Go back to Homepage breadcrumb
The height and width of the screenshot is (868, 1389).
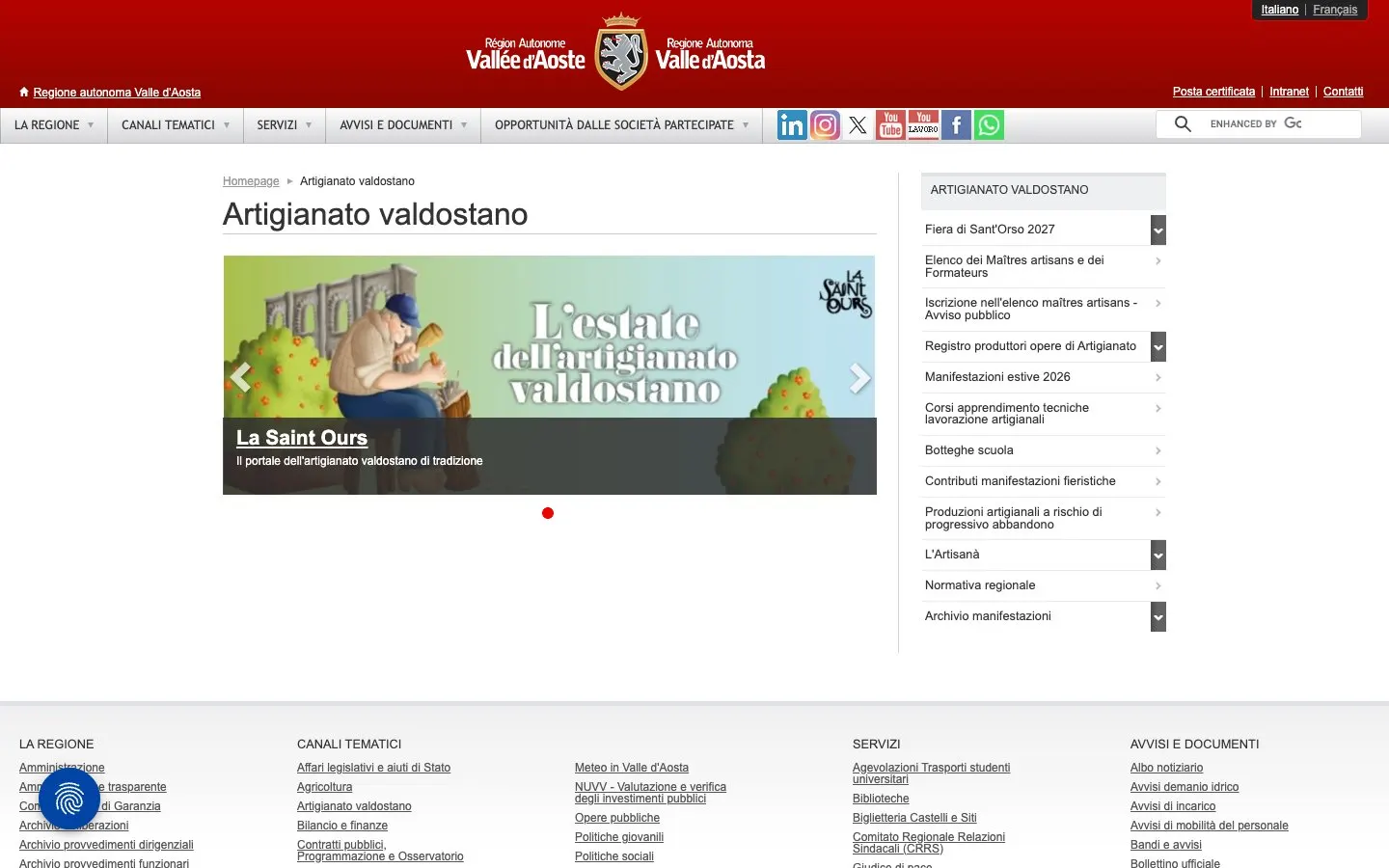coord(251,181)
